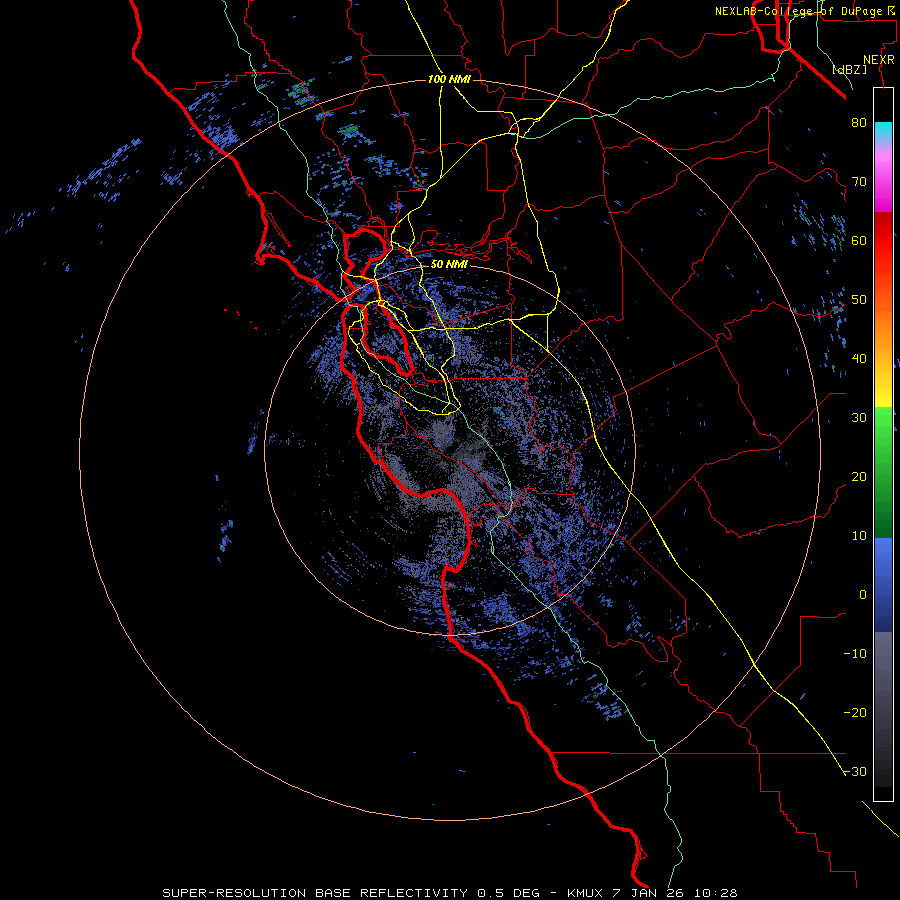This screenshot has width=900, height=900.
Task: Click the "100 NMI" range ring label
Action: pos(449,79)
